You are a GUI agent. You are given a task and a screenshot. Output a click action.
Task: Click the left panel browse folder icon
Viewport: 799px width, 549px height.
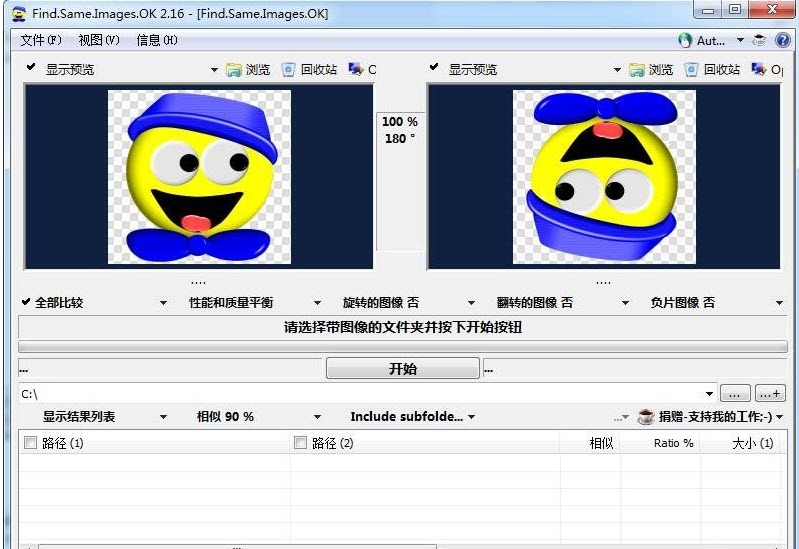(234, 70)
